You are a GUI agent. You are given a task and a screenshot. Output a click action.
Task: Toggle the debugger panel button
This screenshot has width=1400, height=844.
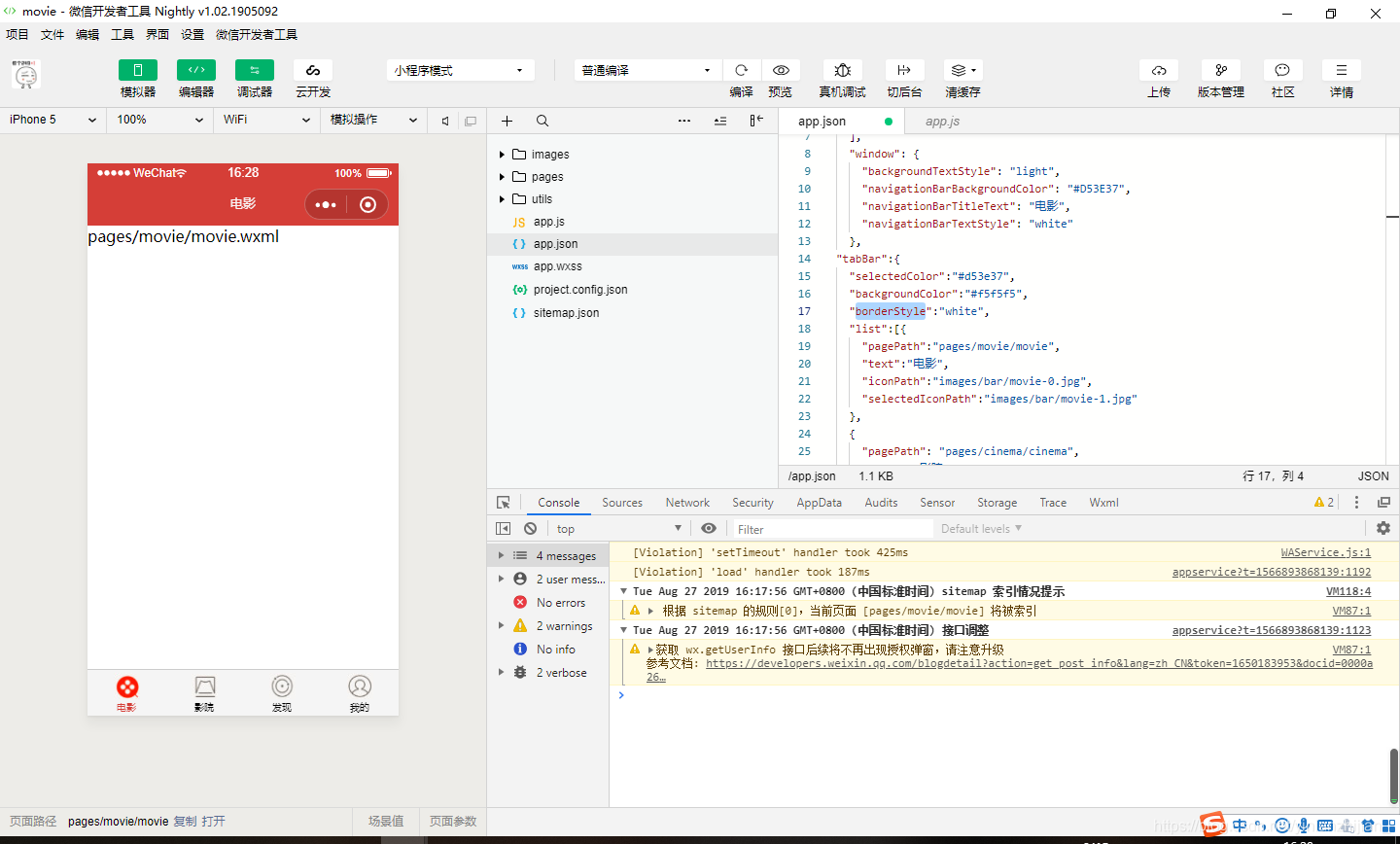255,70
